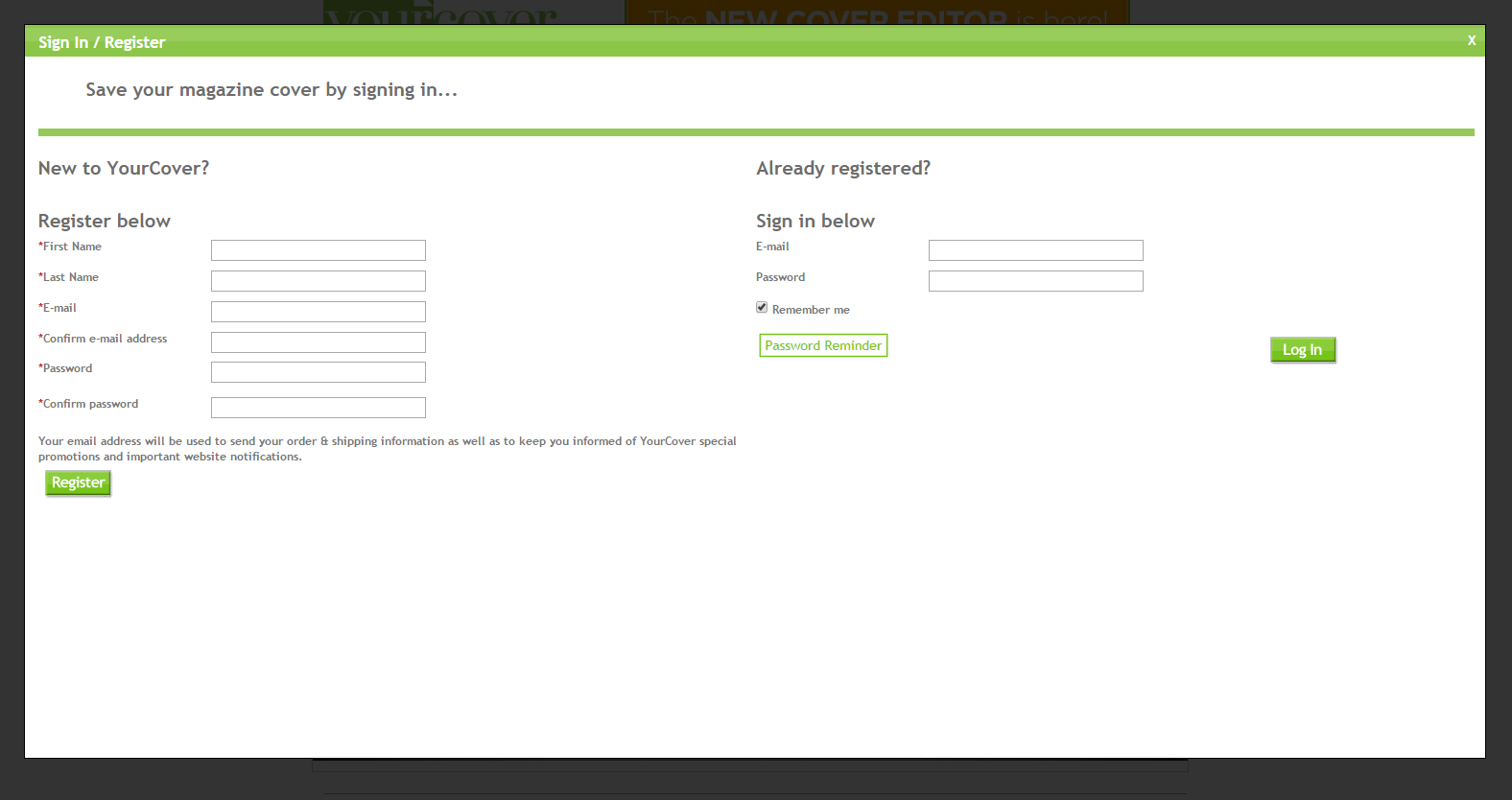Image resolution: width=1512 pixels, height=800 pixels.
Task: Click the sign-in E-mail field
Action: (x=1035, y=250)
